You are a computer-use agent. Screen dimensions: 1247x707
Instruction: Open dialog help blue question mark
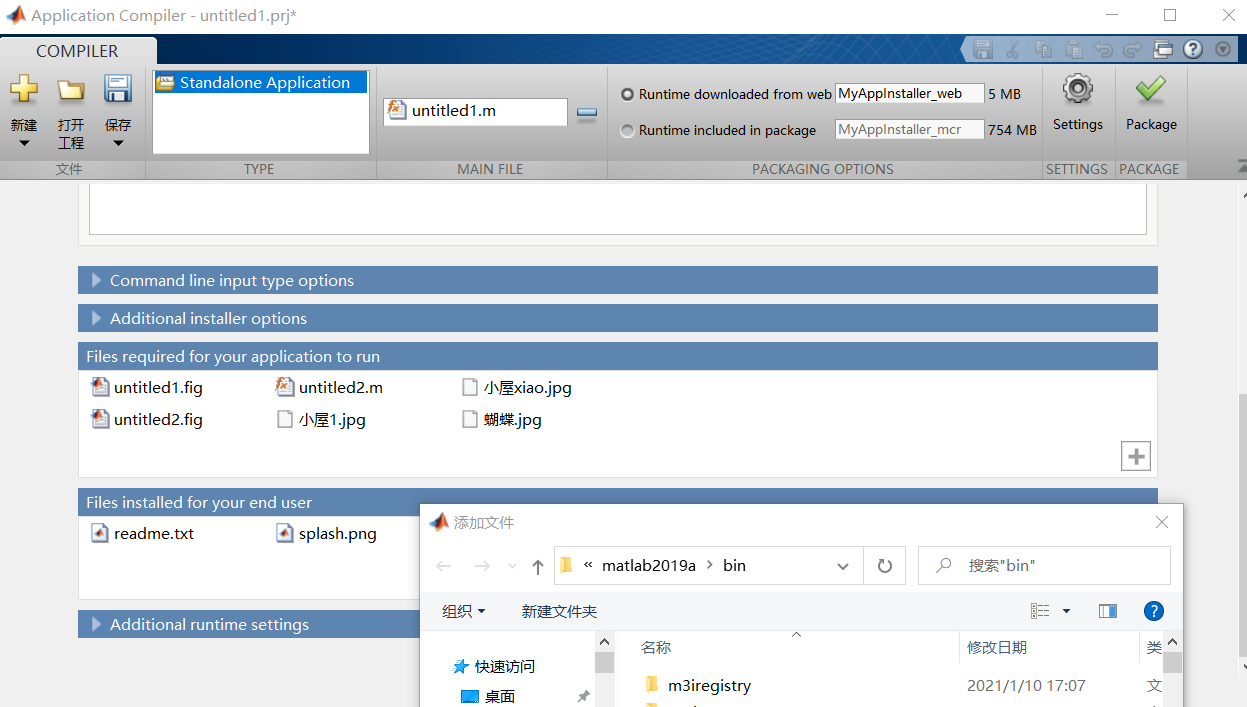[1153, 611]
